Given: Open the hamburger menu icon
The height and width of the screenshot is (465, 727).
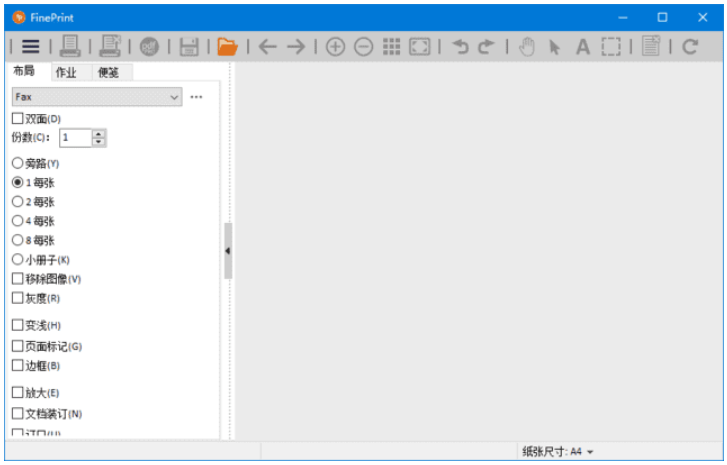Looking at the screenshot, I should (31, 46).
